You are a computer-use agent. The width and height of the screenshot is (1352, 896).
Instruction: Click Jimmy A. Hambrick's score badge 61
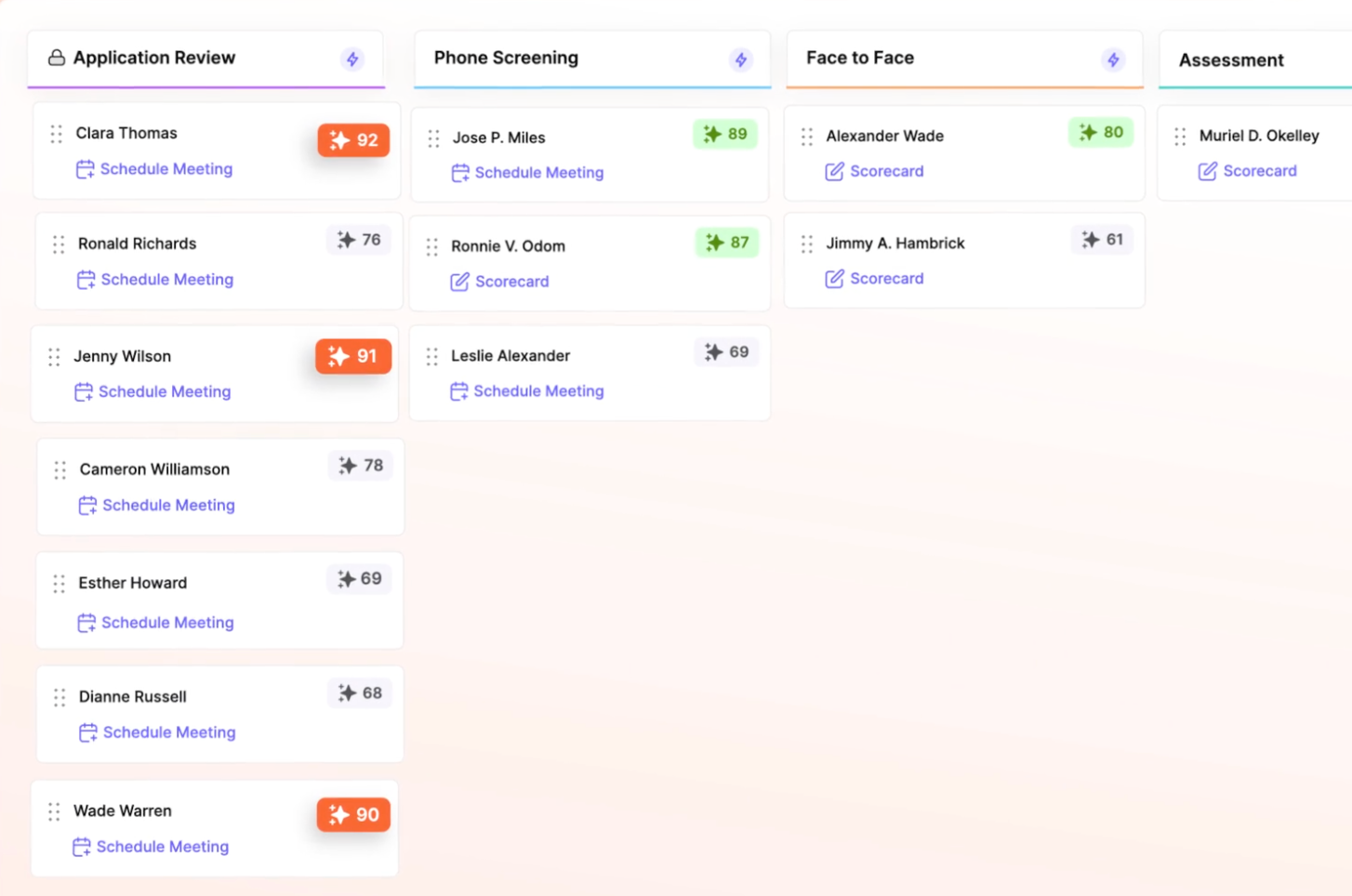pyautogui.click(x=1102, y=240)
